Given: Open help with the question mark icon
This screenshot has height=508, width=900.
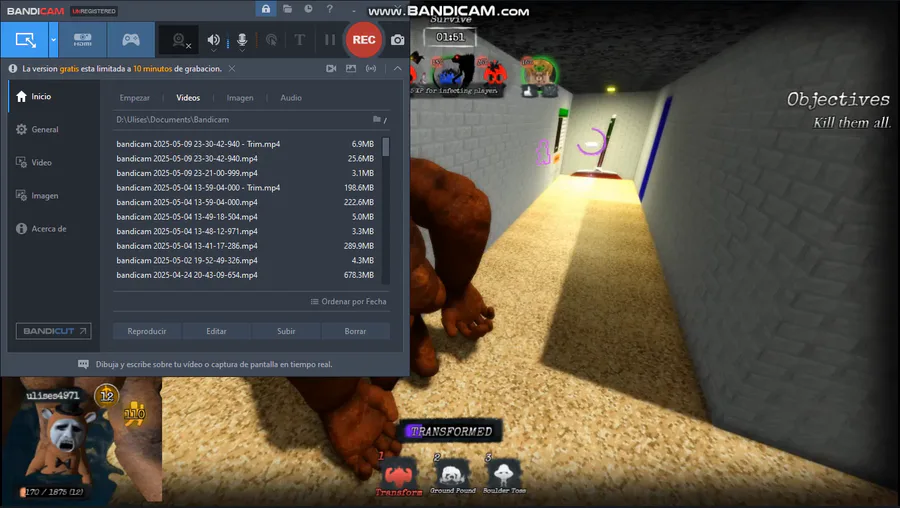Looking at the screenshot, I should [329, 9].
